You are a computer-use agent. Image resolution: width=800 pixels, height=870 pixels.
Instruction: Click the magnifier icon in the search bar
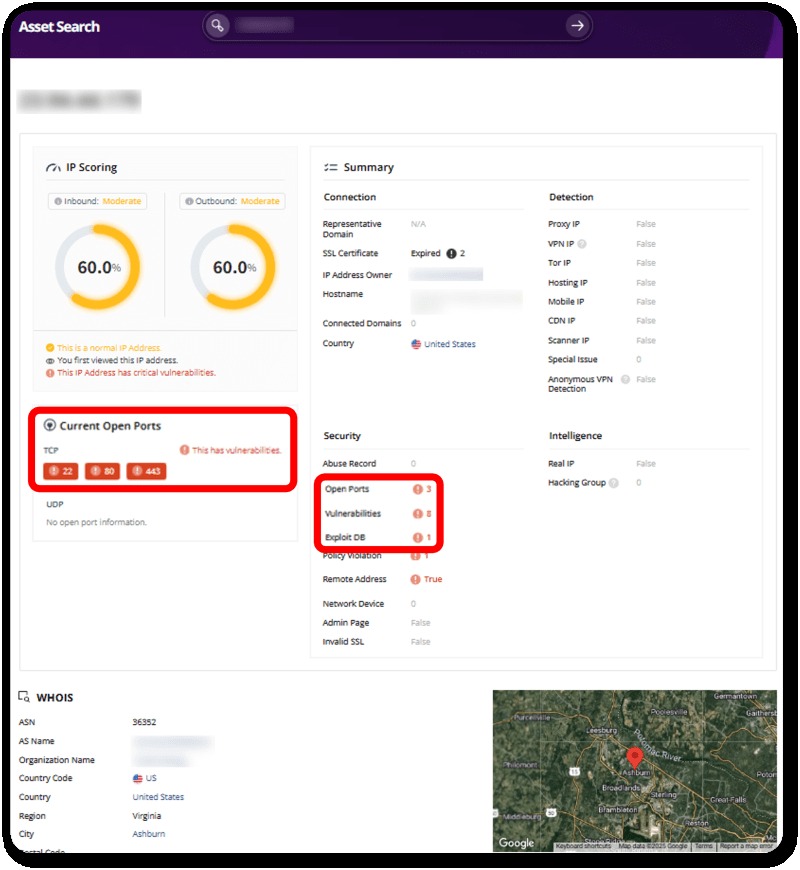click(x=218, y=25)
